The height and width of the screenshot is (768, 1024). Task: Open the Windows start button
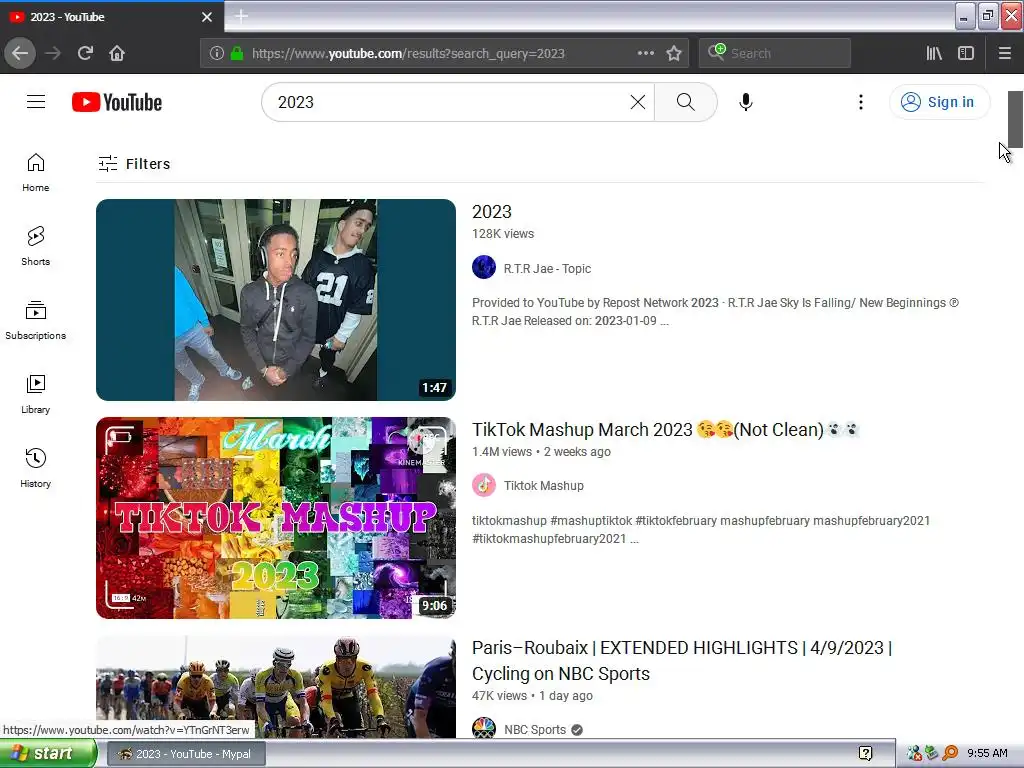click(x=48, y=754)
